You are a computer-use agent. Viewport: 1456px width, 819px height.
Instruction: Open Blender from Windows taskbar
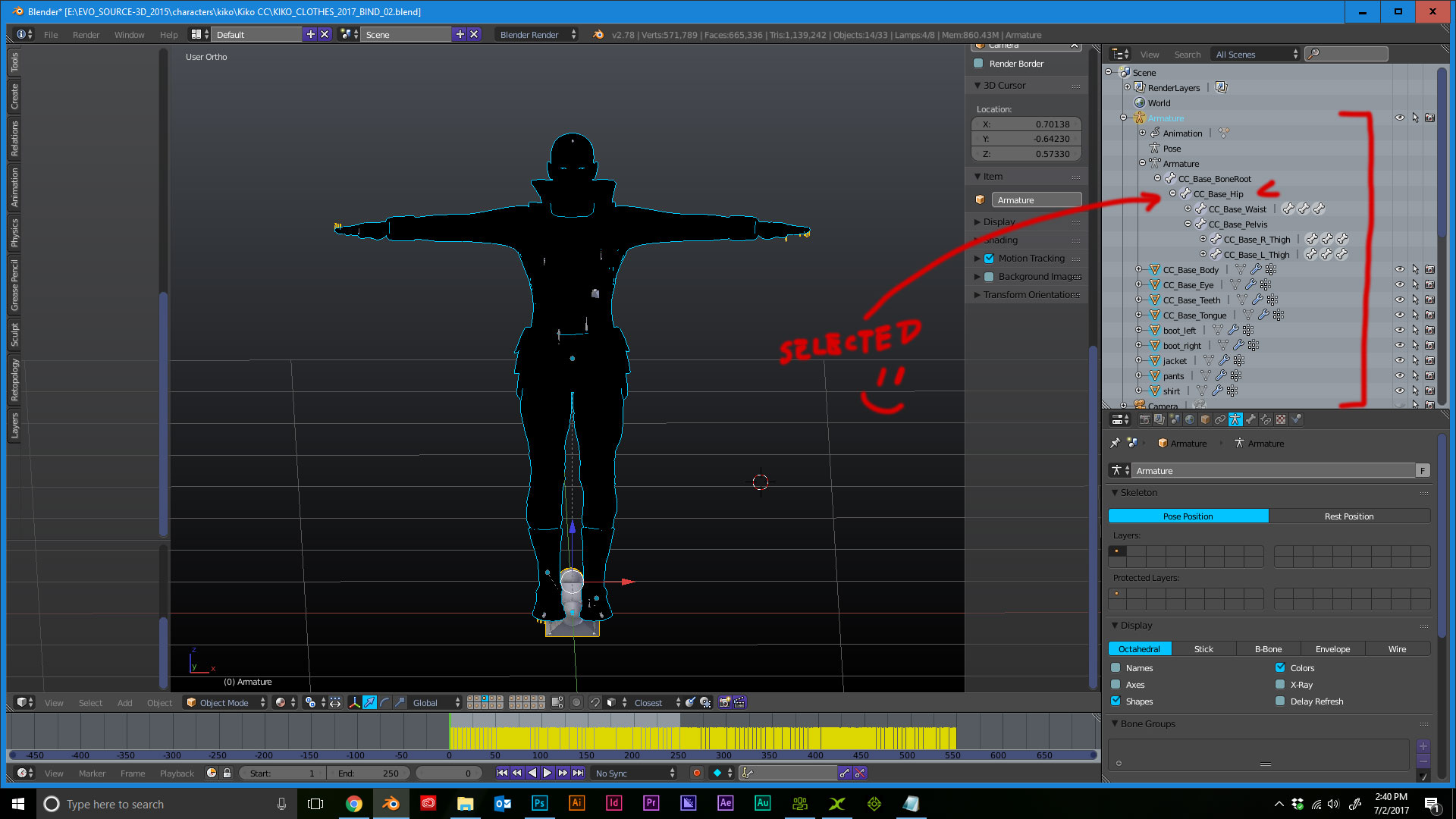pos(391,803)
